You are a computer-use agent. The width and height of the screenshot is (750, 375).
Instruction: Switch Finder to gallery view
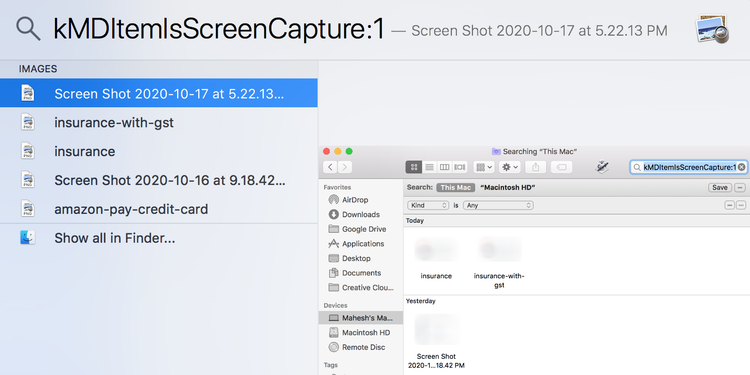(460, 167)
